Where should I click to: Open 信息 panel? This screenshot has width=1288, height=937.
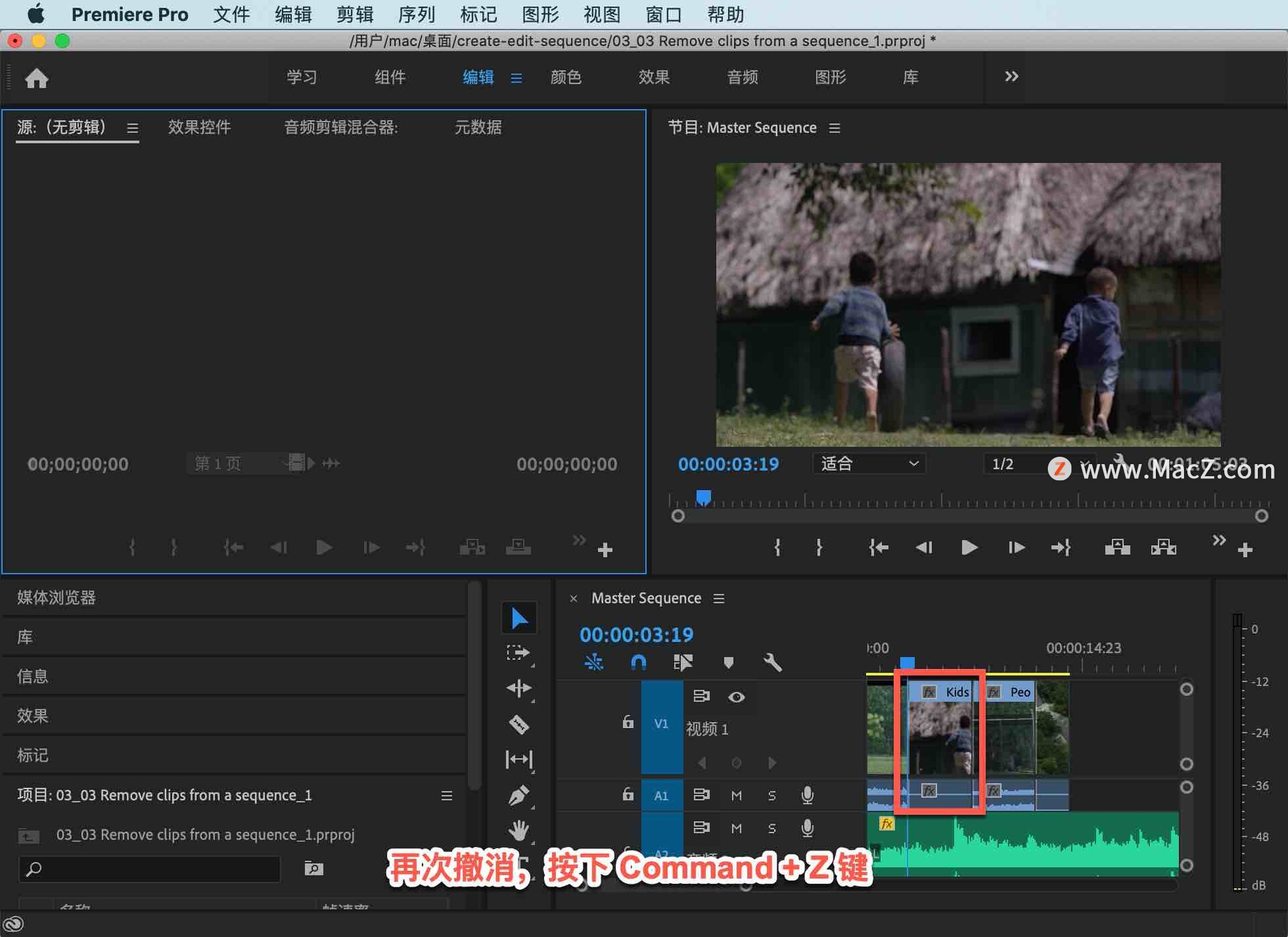pyautogui.click(x=32, y=676)
